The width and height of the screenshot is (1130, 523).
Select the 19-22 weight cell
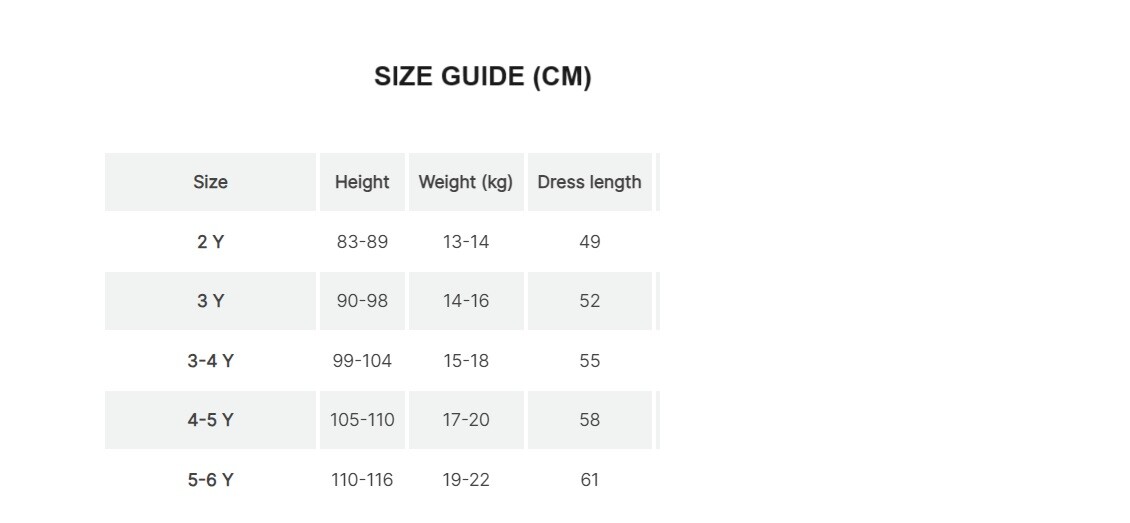(466, 480)
